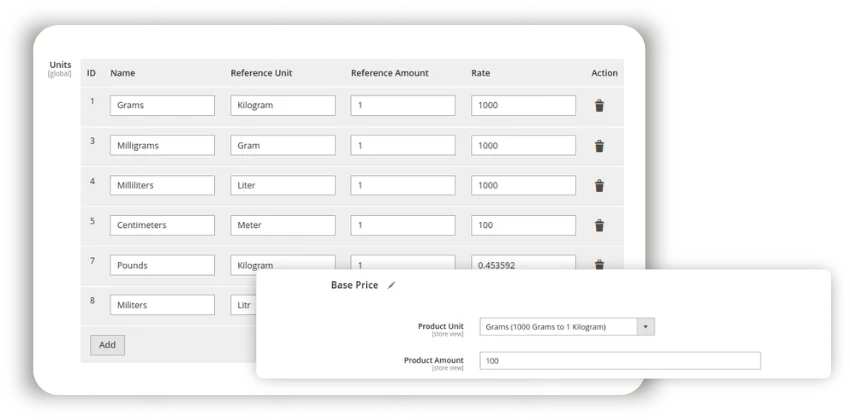Click the Action column header
This screenshot has height=420, width=850.
(604, 73)
